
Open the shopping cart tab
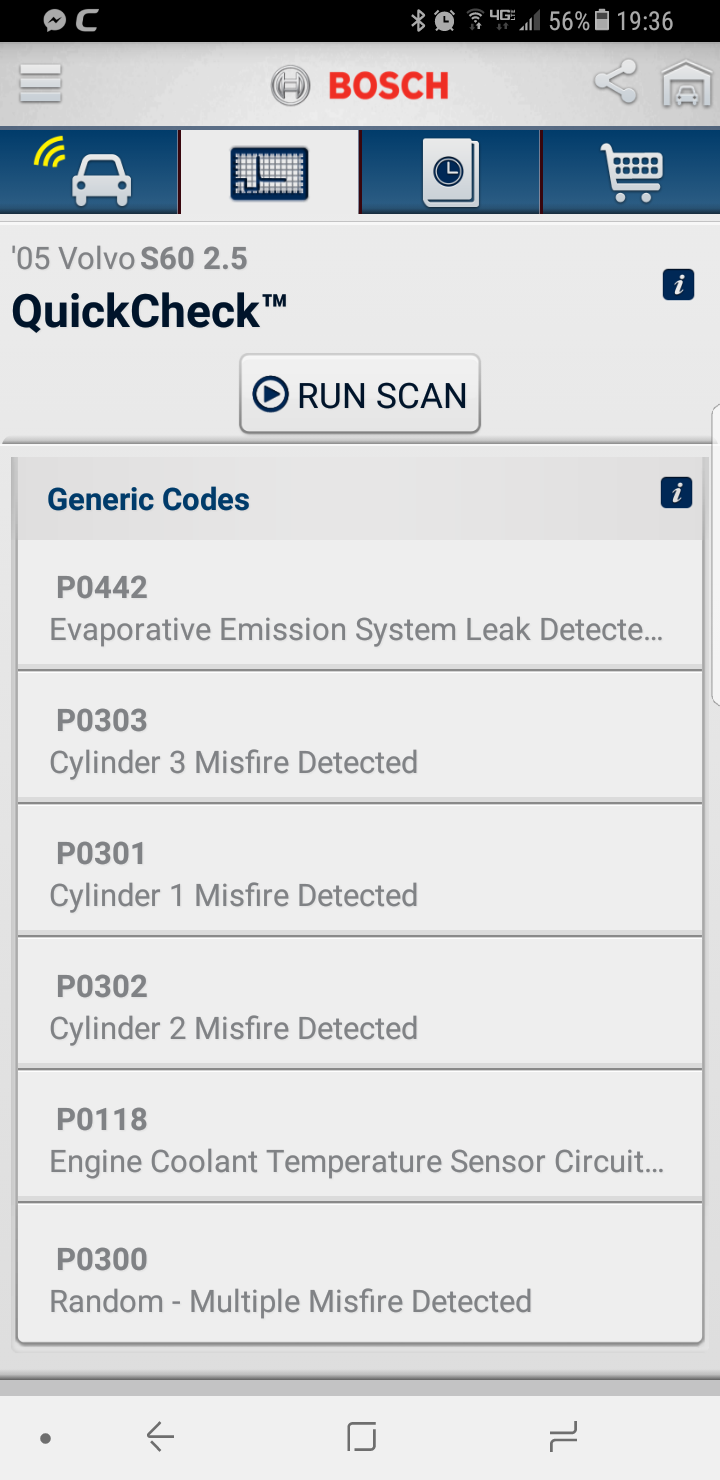pyautogui.click(x=630, y=173)
